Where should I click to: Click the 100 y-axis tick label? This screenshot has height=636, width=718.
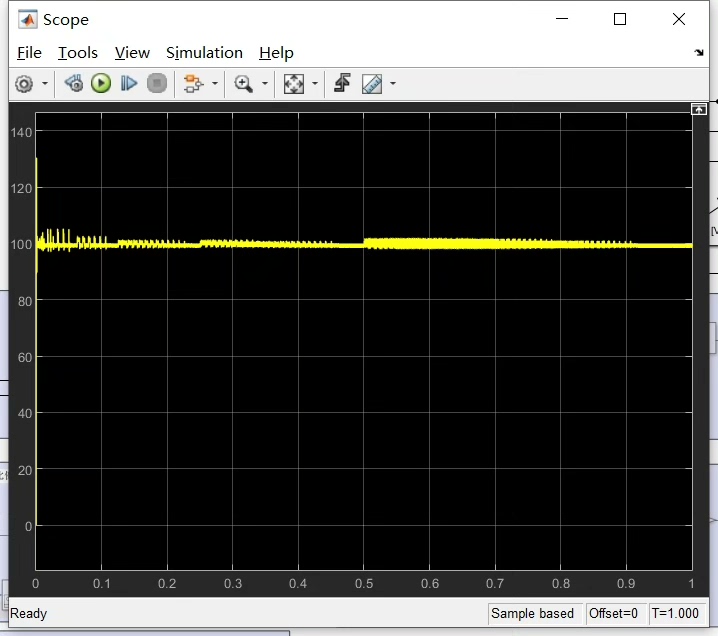pyautogui.click(x=22, y=245)
